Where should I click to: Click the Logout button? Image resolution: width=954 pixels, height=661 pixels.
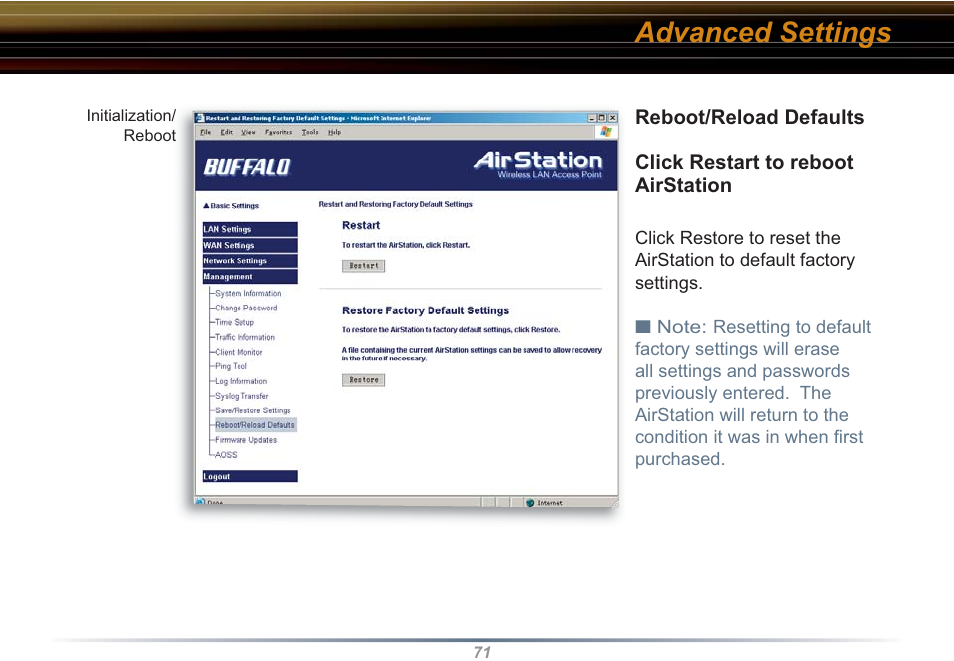250,477
